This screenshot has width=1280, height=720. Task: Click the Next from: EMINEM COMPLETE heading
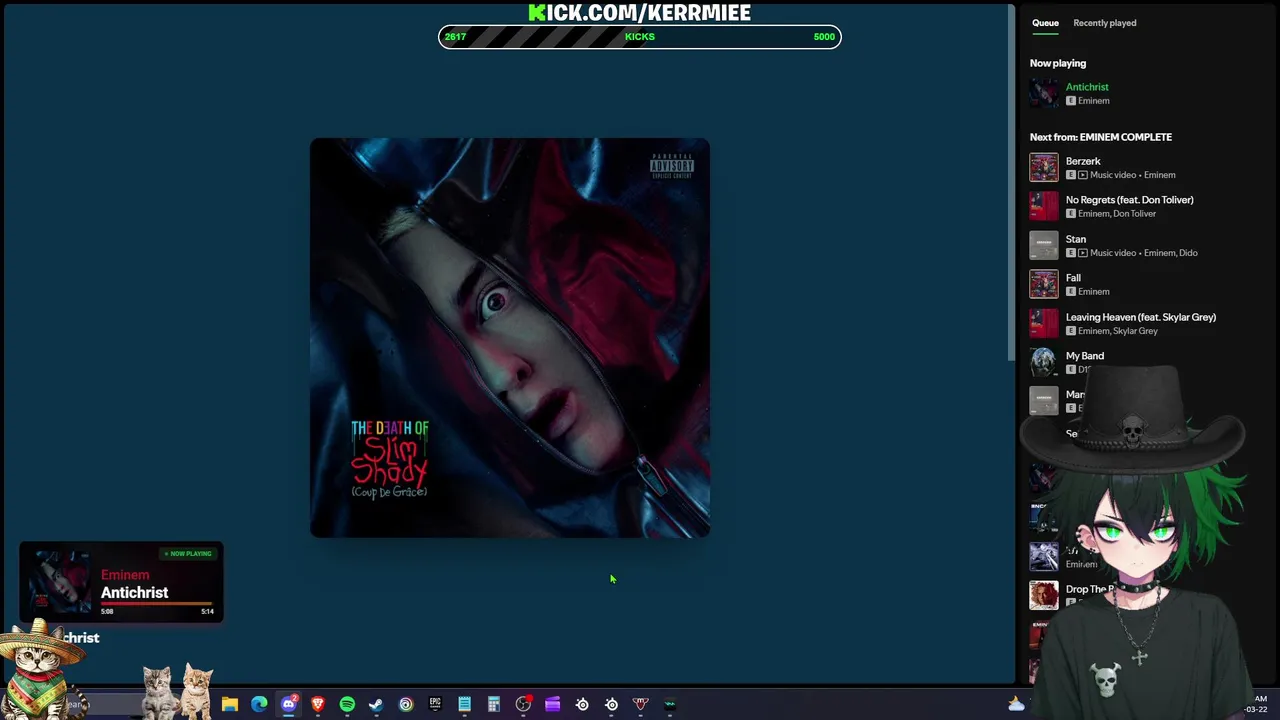click(1101, 137)
